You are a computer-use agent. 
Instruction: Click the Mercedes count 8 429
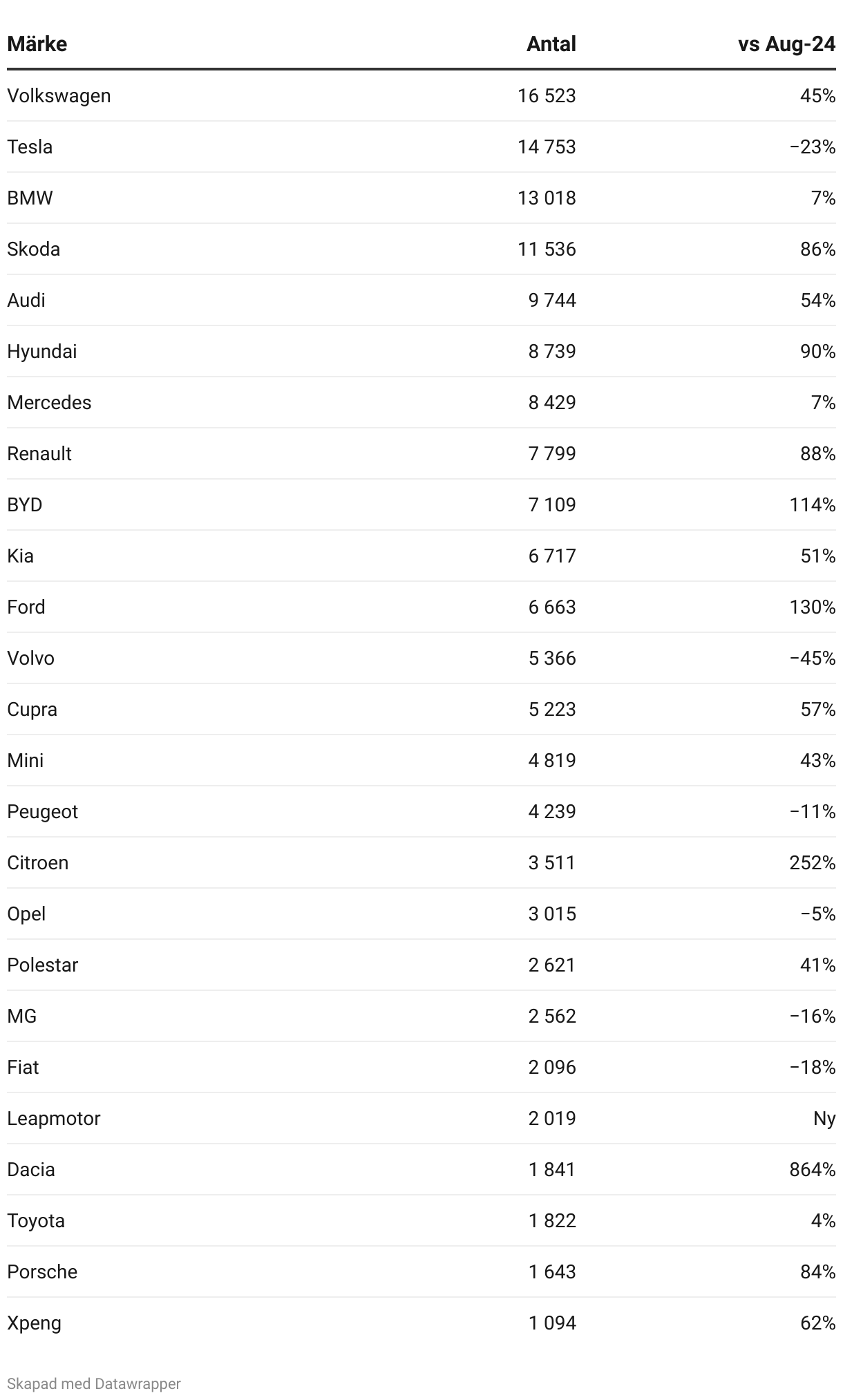click(x=552, y=402)
